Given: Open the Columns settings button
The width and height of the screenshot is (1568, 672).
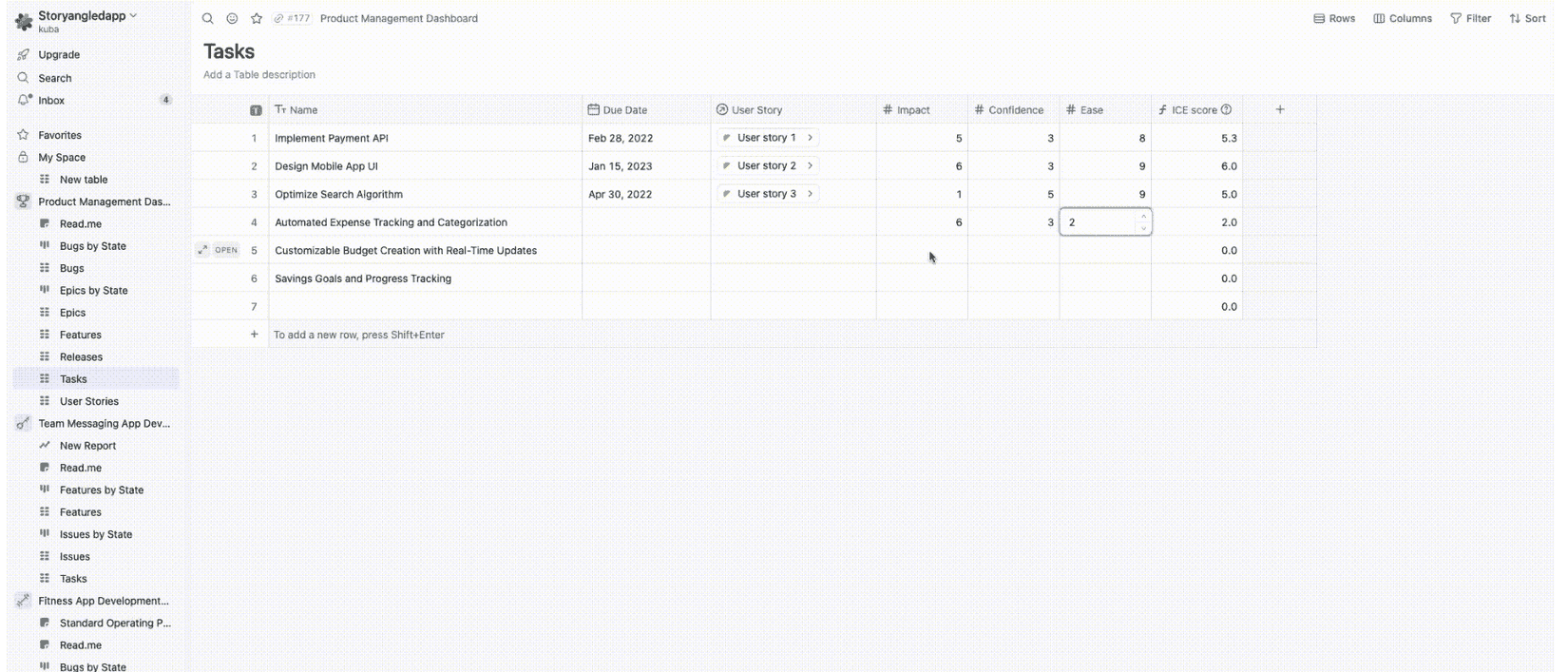Looking at the screenshot, I should (1403, 18).
